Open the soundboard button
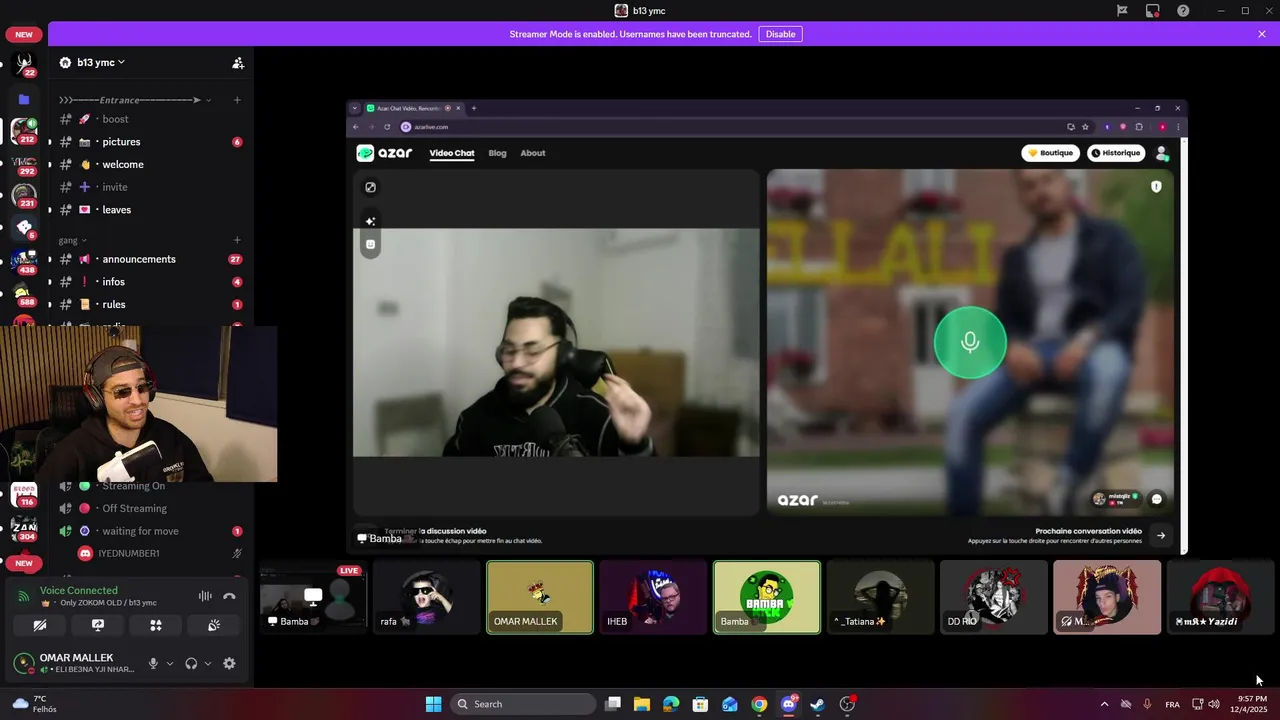The image size is (1280, 720). pyautogui.click(x=214, y=625)
